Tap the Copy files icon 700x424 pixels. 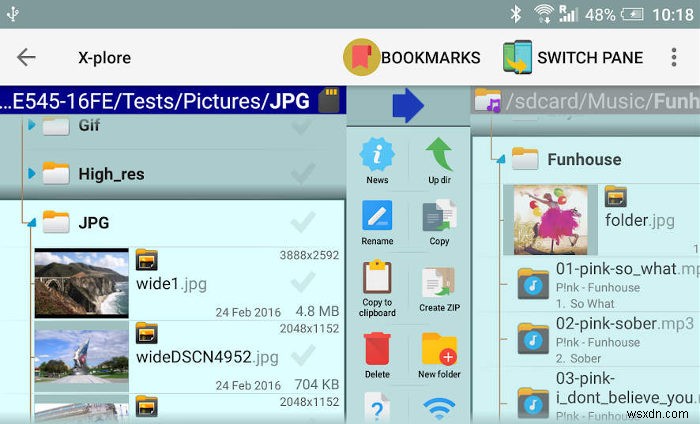coord(439,215)
